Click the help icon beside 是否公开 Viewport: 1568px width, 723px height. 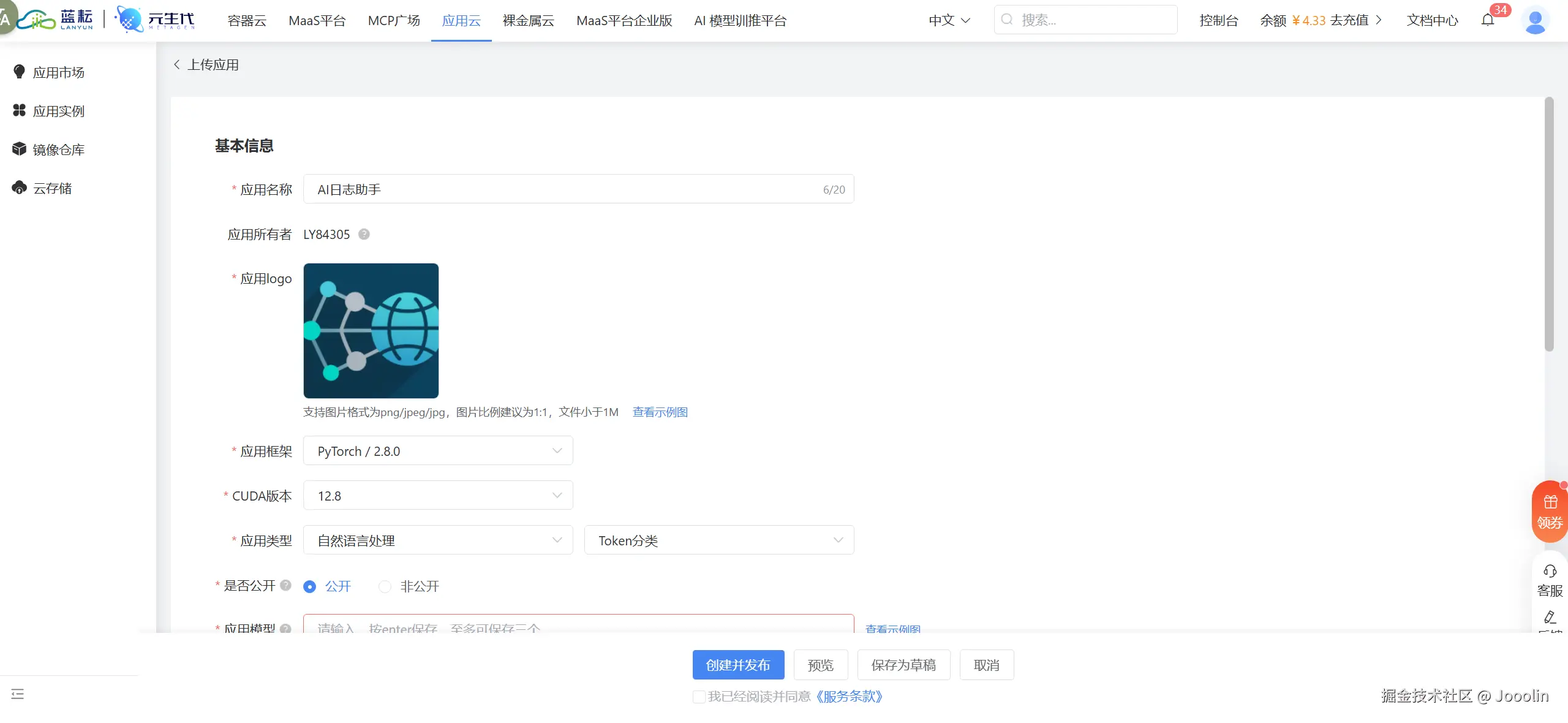pos(285,585)
